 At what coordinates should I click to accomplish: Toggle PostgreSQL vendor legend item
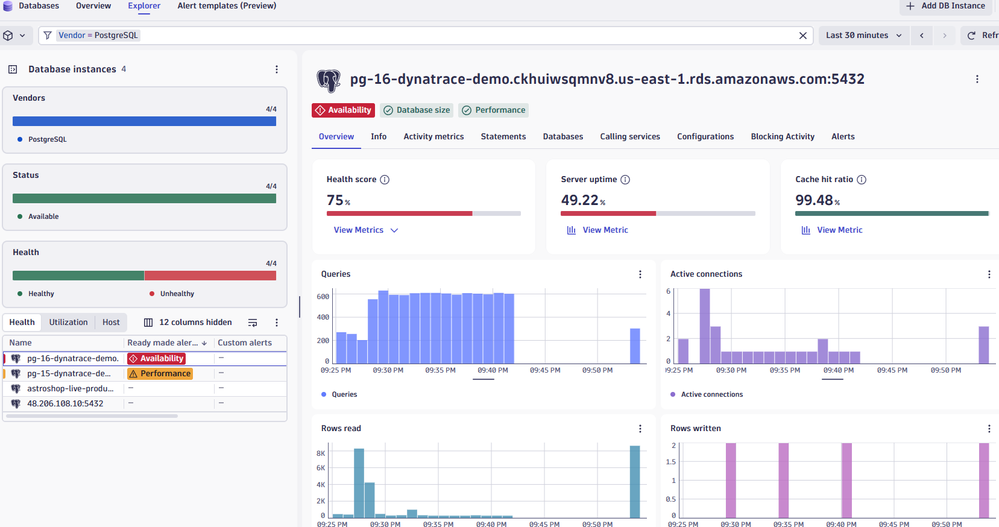pos(42,140)
